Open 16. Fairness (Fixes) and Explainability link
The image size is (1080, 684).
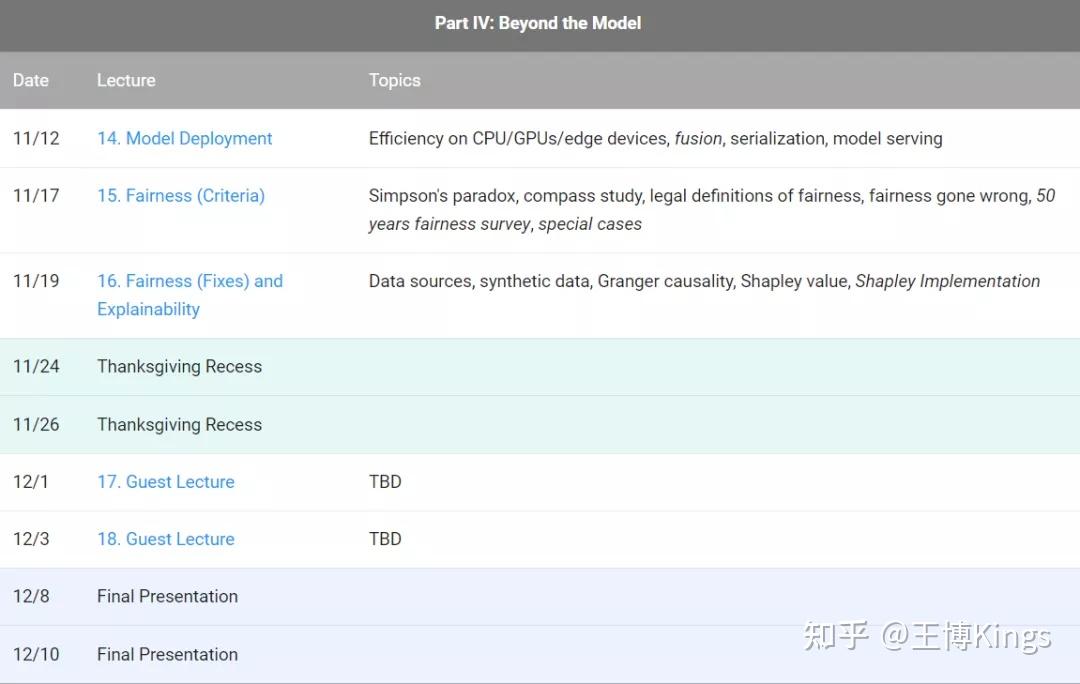click(189, 281)
